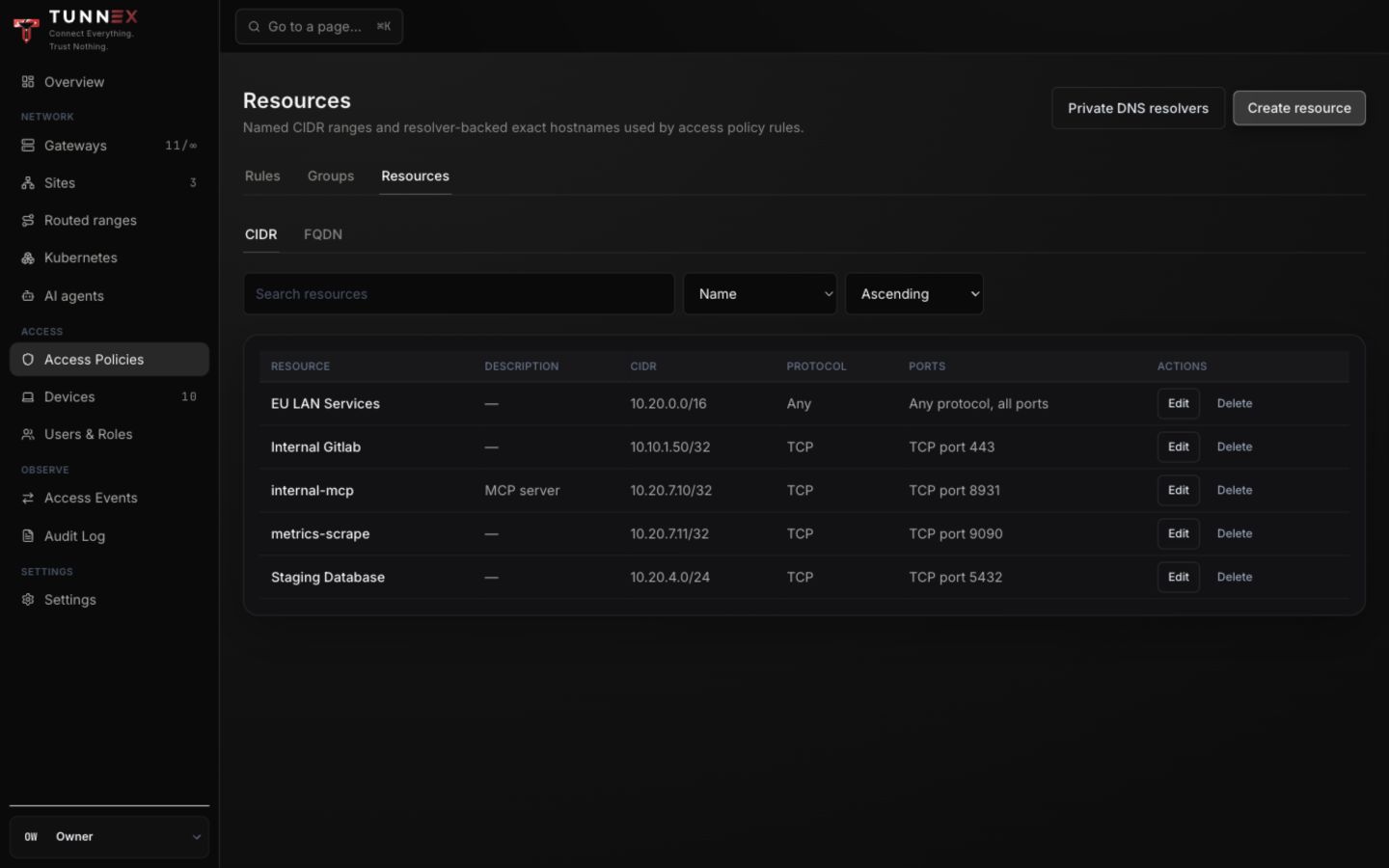Click TCP port 9090 cell

pyautogui.click(x=956, y=534)
